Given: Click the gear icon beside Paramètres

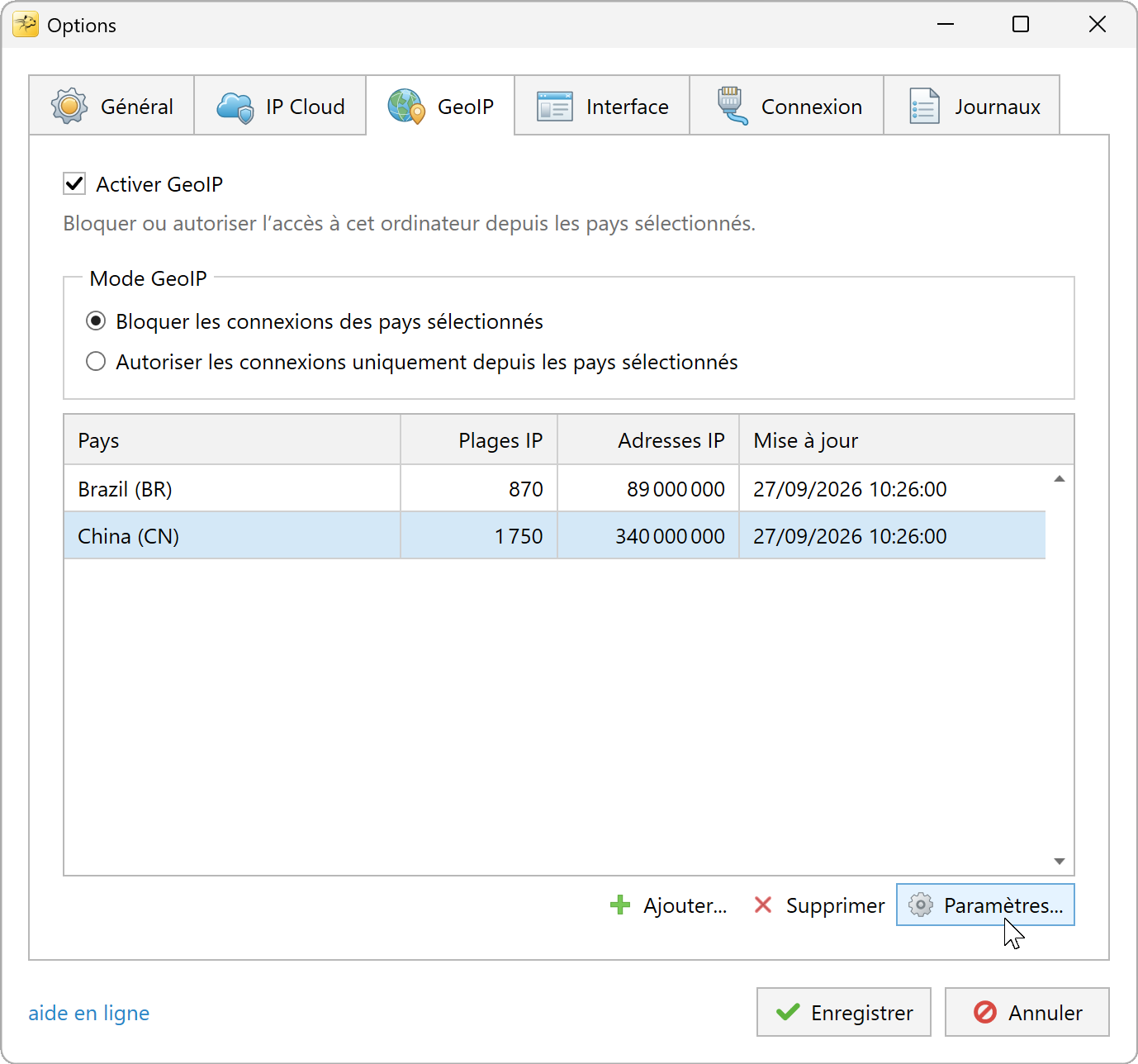Looking at the screenshot, I should point(921,905).
